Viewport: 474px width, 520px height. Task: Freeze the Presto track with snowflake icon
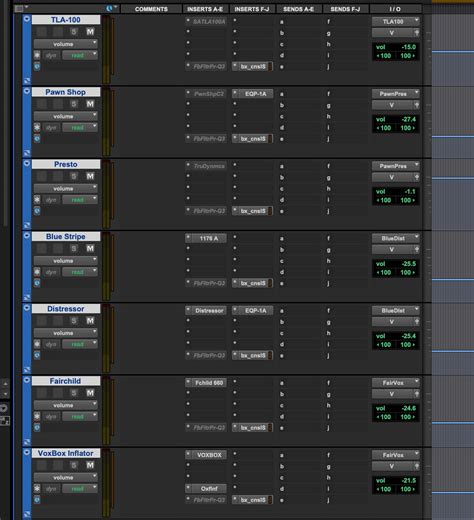pos(37,200)
